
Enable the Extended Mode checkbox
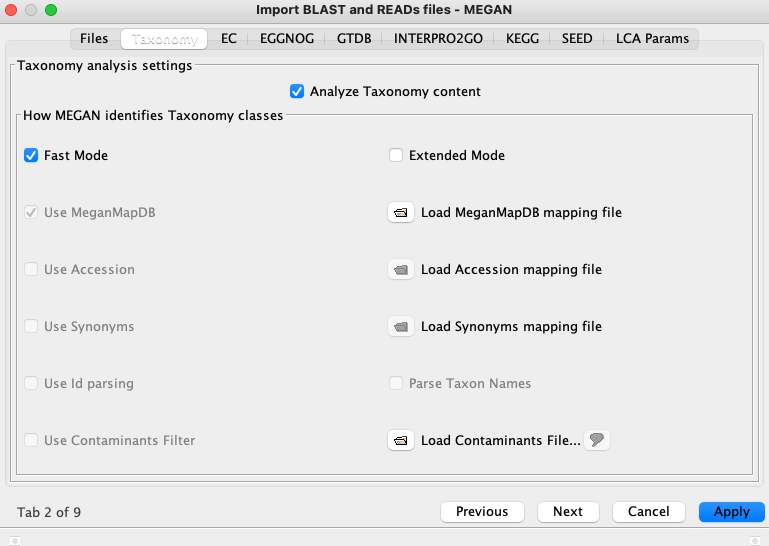[x=396, y=156]
